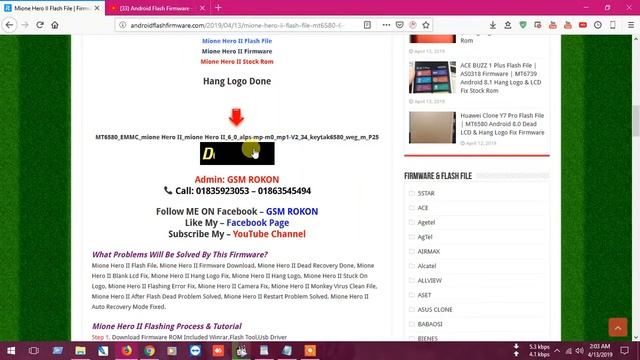
Task: Open Task View on the taskbar
Action: click(34, 351)
